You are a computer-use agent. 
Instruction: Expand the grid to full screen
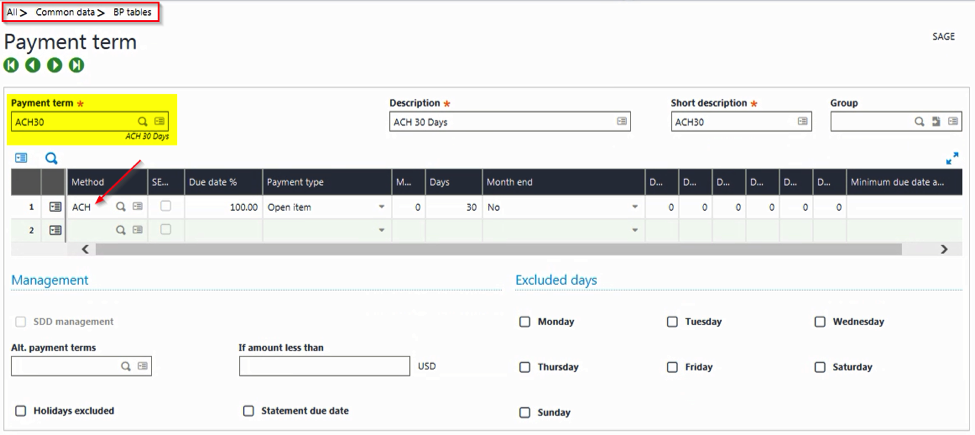tap(952, 158)
